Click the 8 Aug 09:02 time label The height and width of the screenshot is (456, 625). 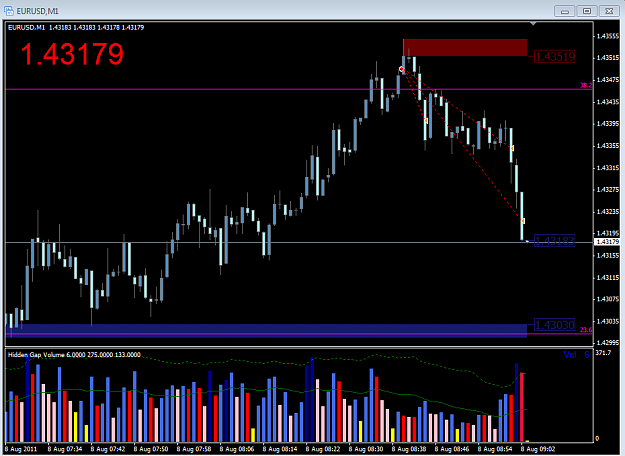click(538, 449)
